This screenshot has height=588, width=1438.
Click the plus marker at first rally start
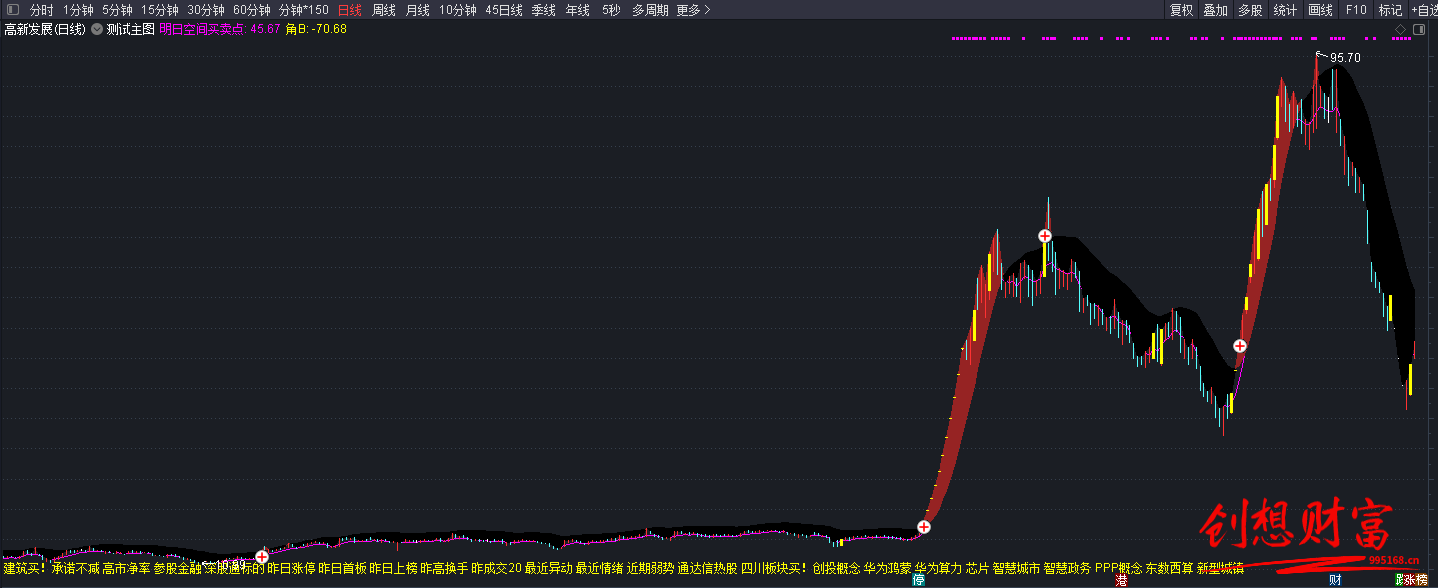924,527
